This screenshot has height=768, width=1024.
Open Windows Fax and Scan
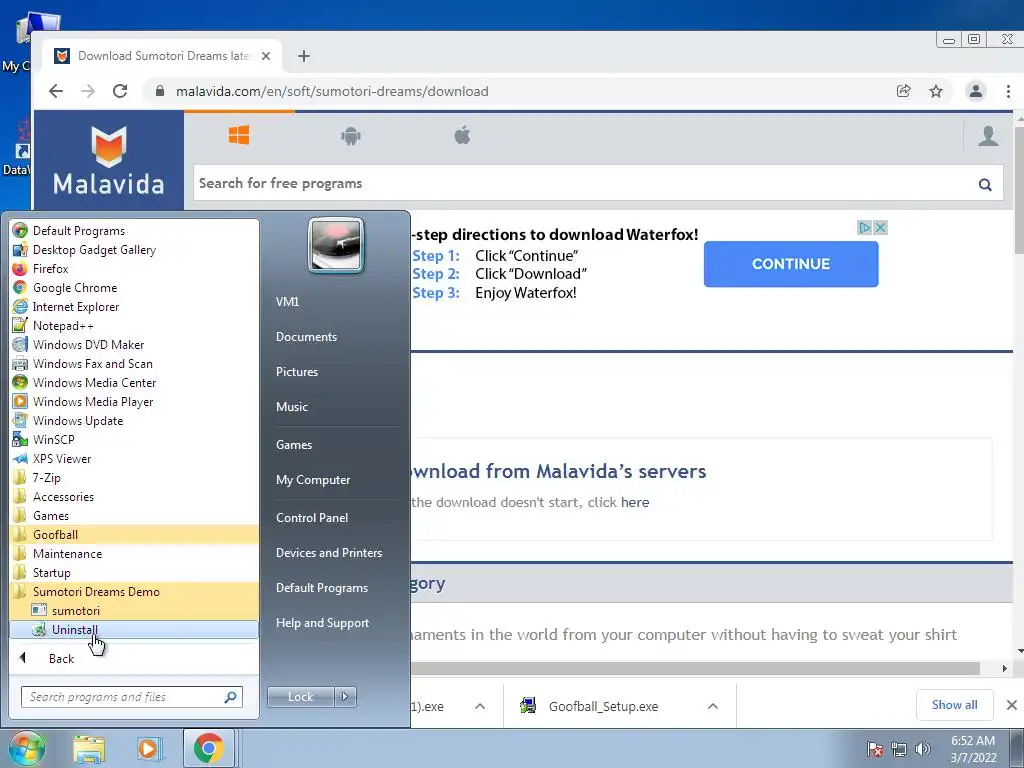134,363
